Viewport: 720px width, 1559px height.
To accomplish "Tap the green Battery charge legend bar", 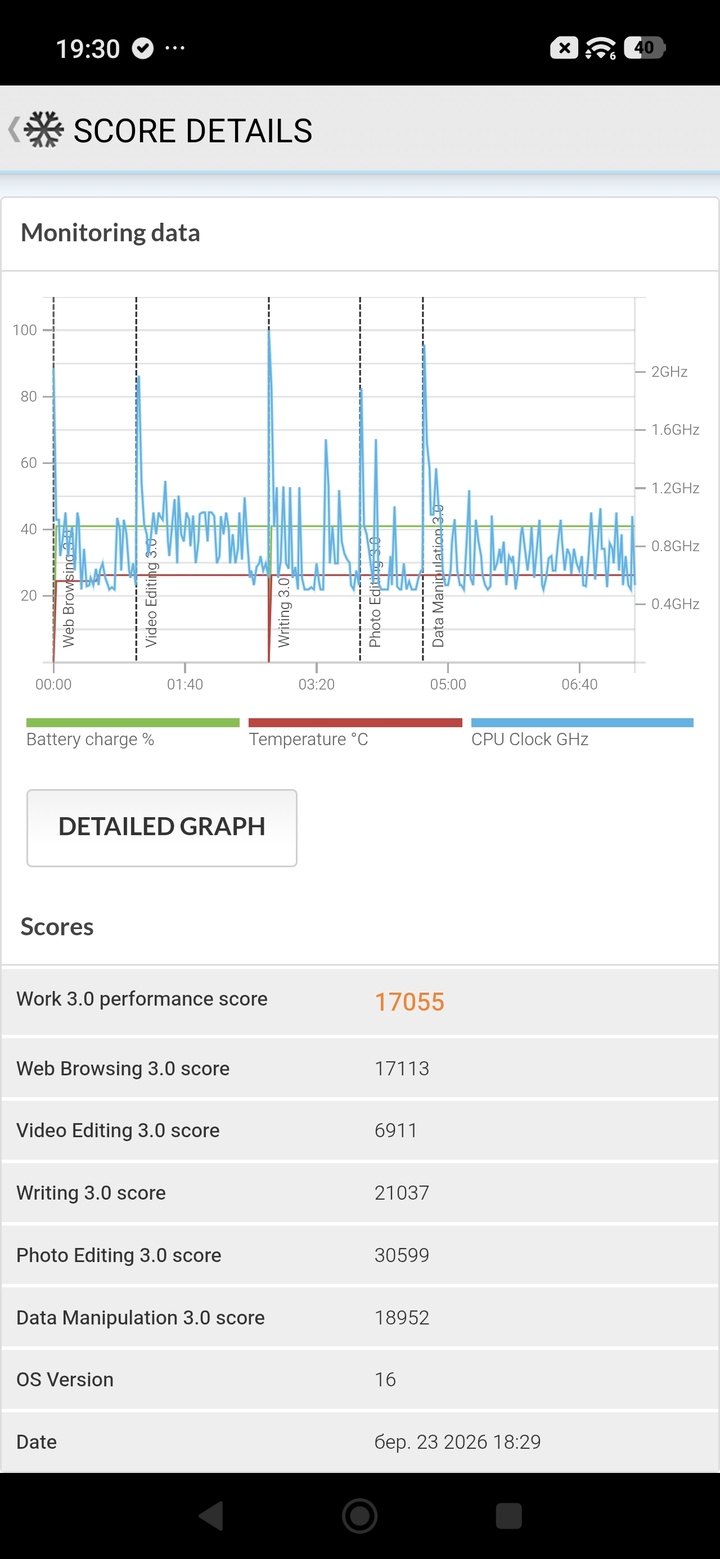I will click(x=133, y=723).
